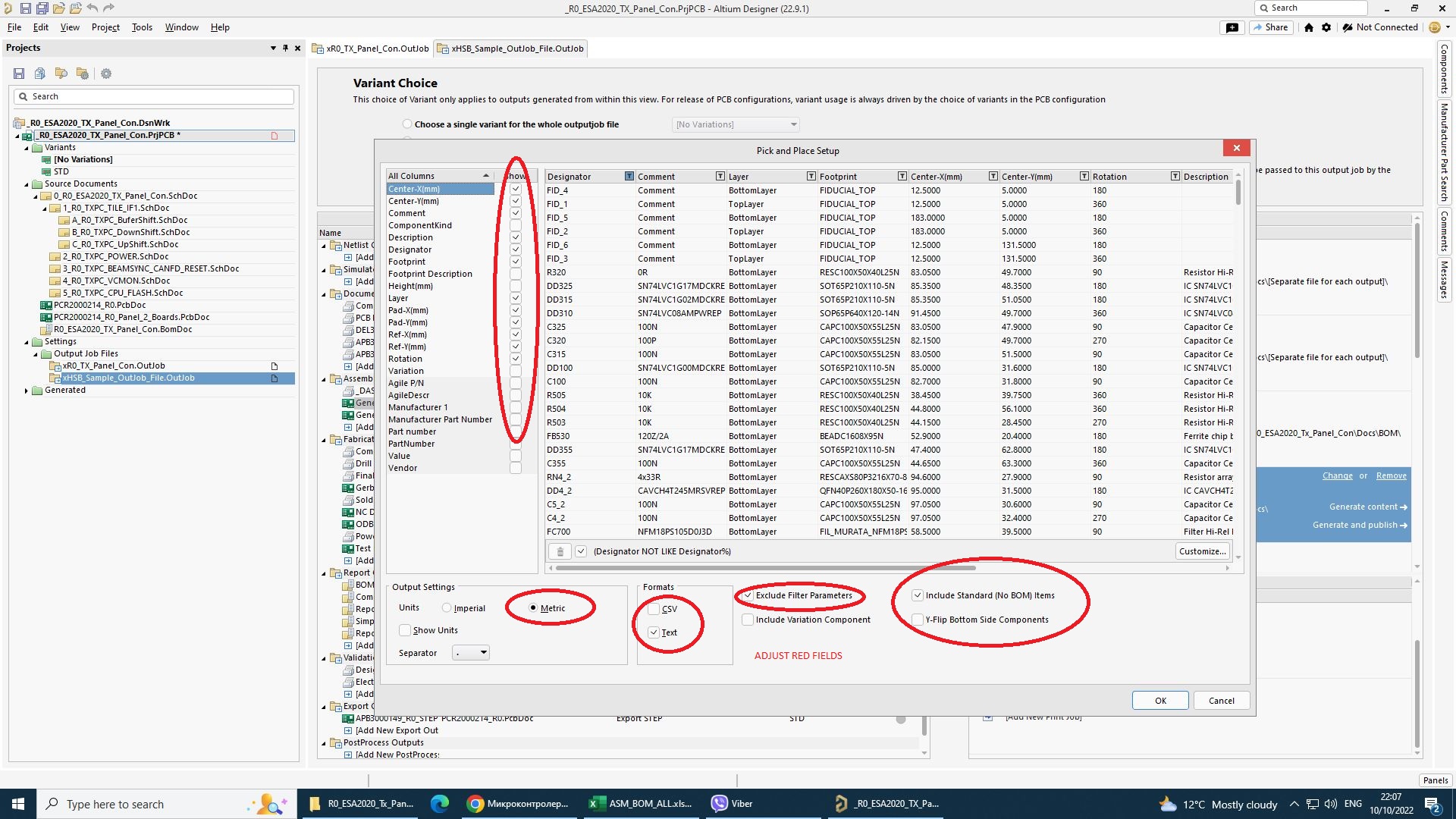Click the Home icon in the top bar
The height and width of the screenshot is (819, 1456).
pos(1308,27)
